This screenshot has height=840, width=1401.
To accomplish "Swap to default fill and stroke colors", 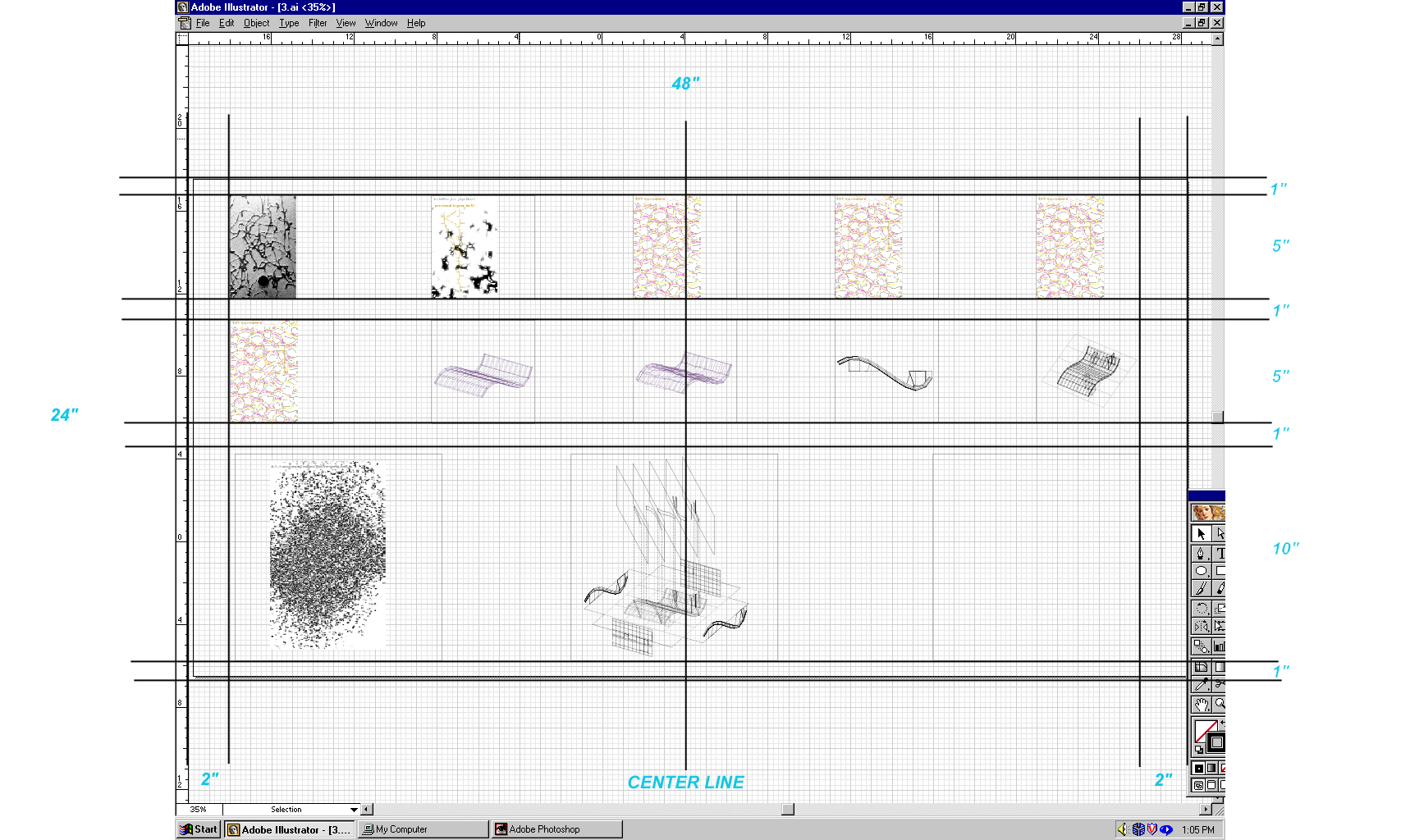I will click(x=1198, y=750).
